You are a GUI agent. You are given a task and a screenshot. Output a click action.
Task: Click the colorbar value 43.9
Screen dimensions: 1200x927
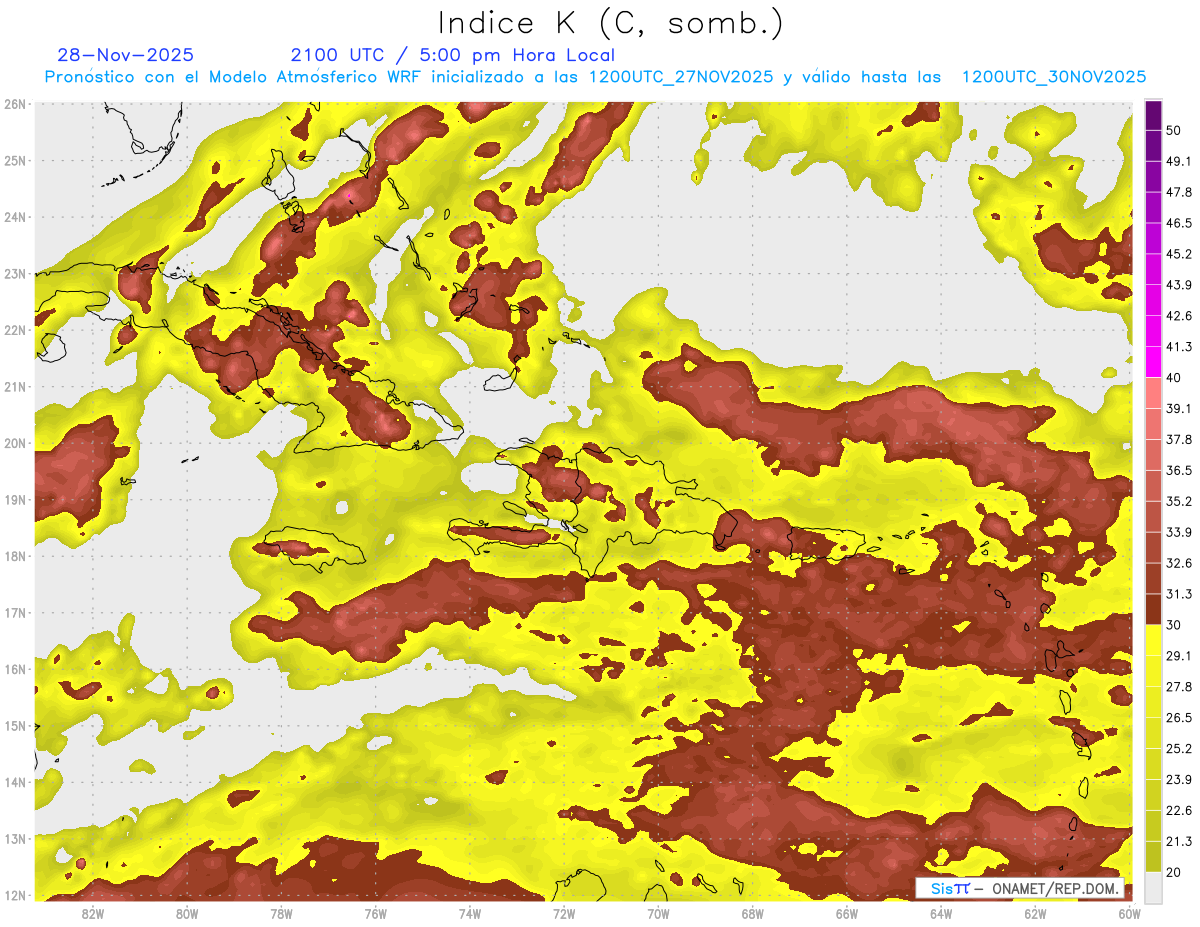1179,285
